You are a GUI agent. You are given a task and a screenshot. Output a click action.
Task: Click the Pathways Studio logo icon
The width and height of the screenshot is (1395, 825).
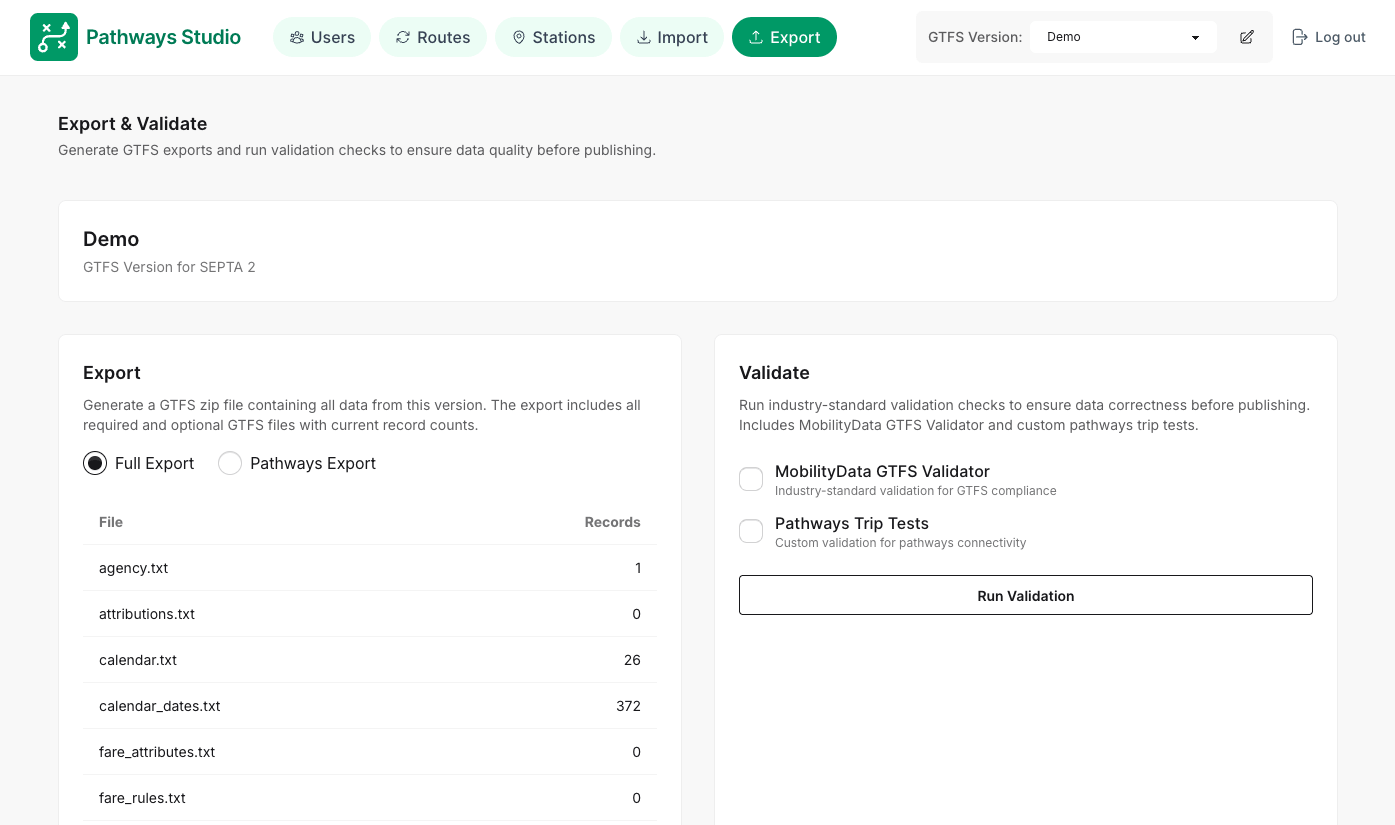[x=54, y=37]
